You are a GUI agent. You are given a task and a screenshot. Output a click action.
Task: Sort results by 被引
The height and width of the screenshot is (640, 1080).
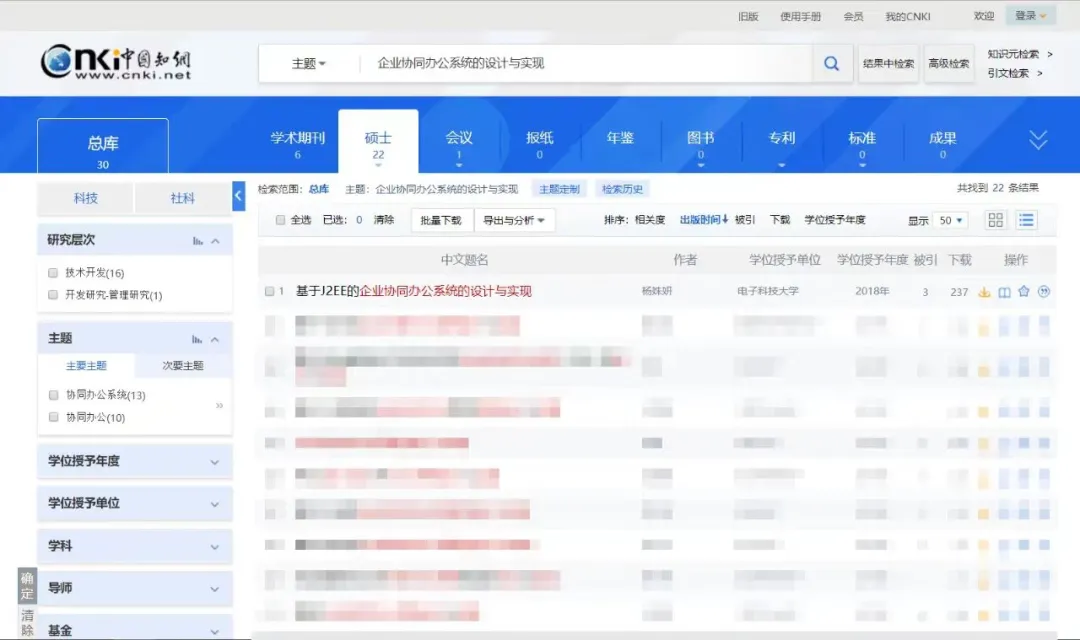745,220
